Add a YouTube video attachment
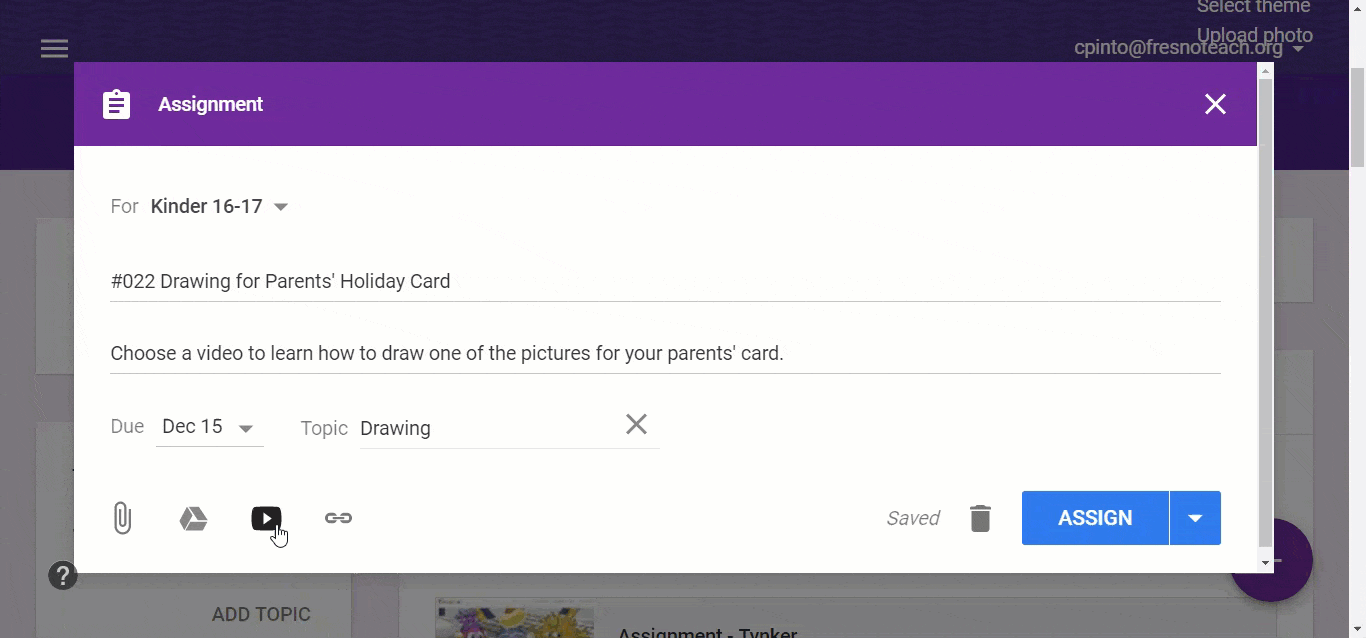This screenshot has width=1366, height=638. tap(266, 518)
